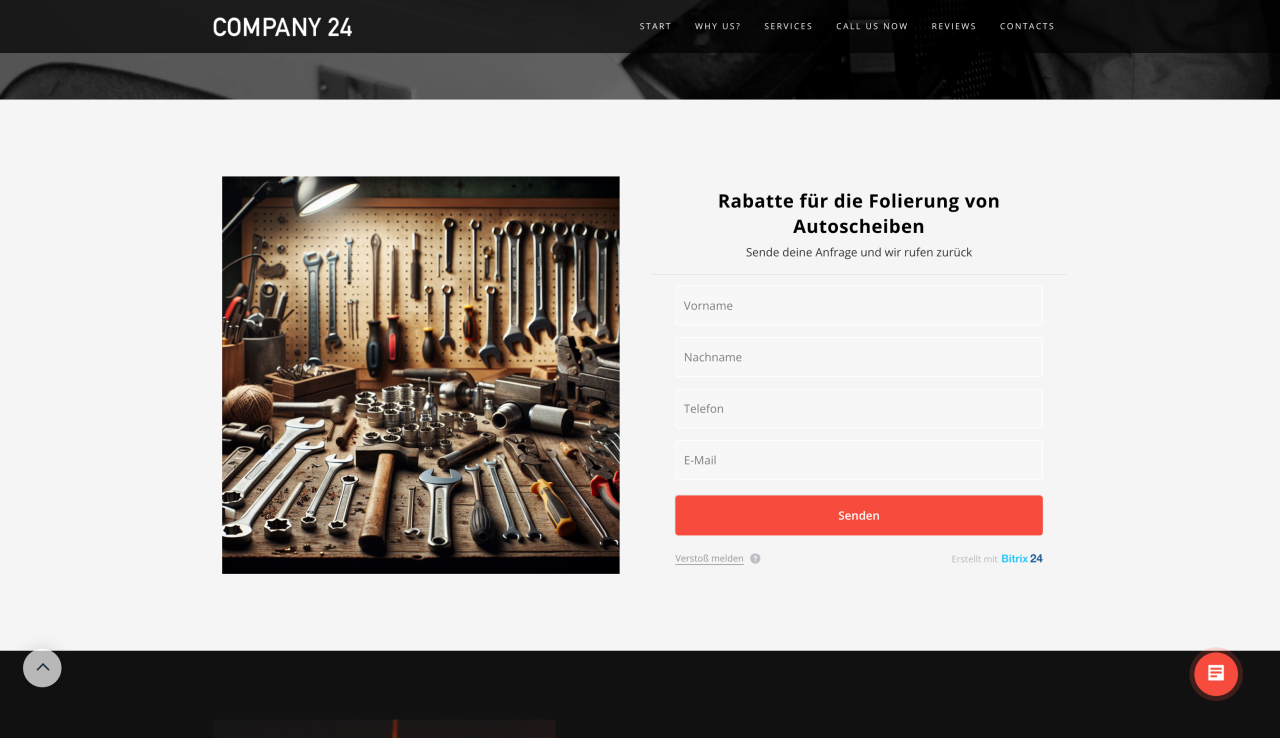Click the workshop tools image
The image size is (1280, 738).
coord(421,375)
